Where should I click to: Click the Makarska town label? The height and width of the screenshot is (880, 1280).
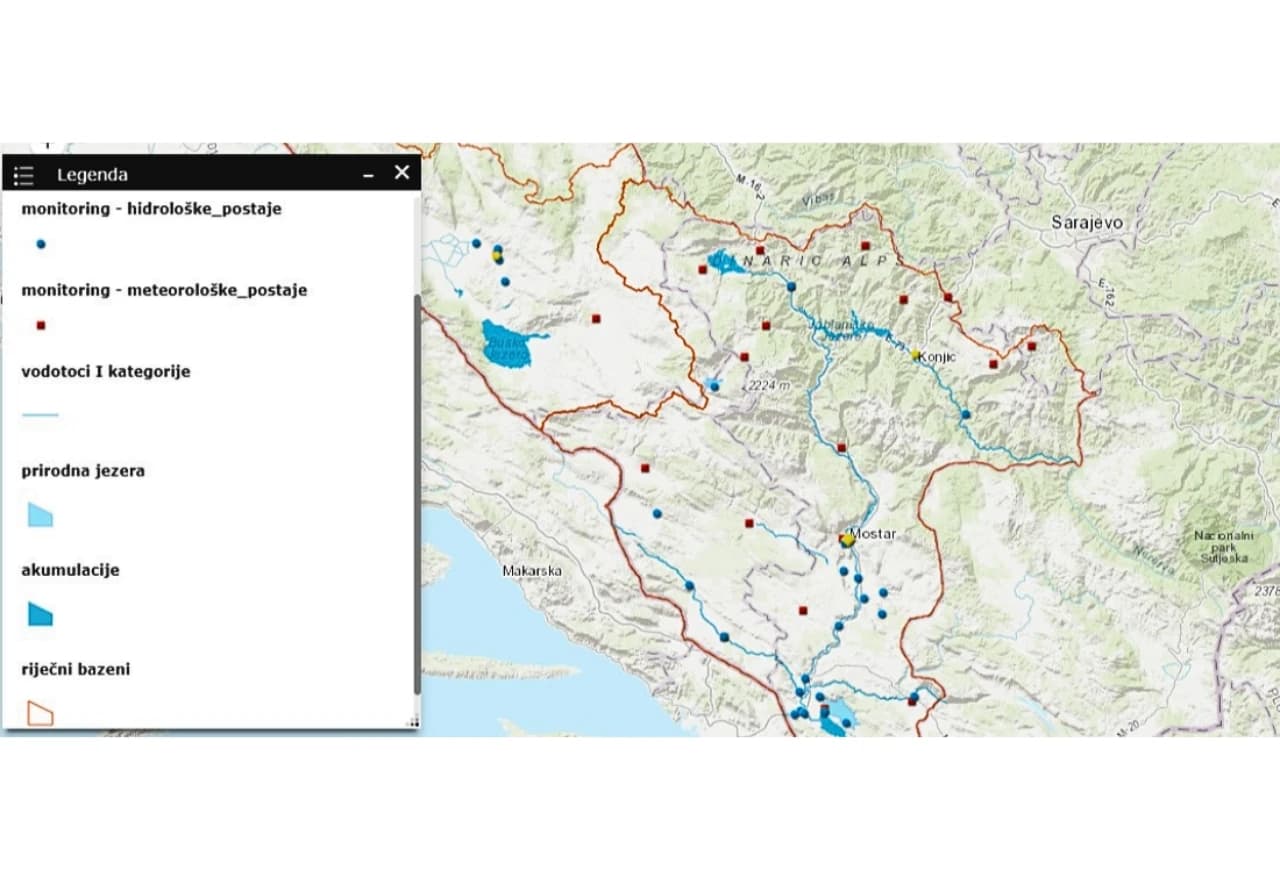coord(531,571)
